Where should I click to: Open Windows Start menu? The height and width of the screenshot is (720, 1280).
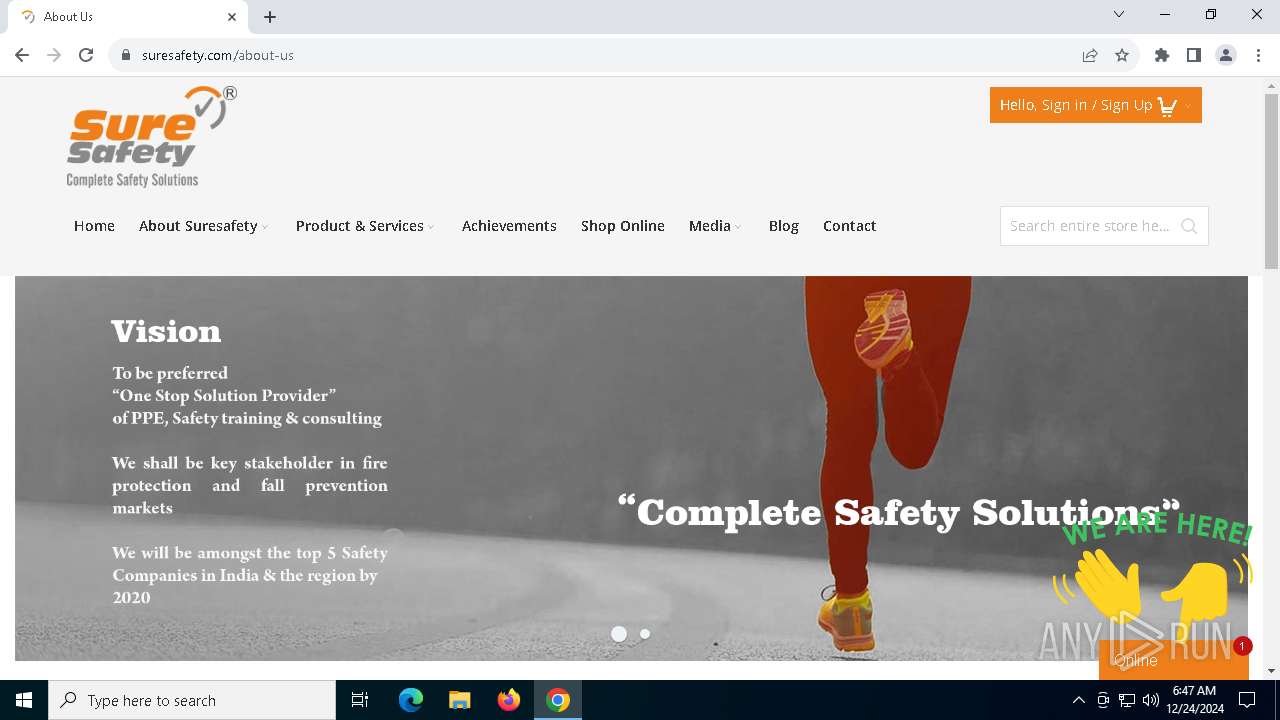coord(24,700)
